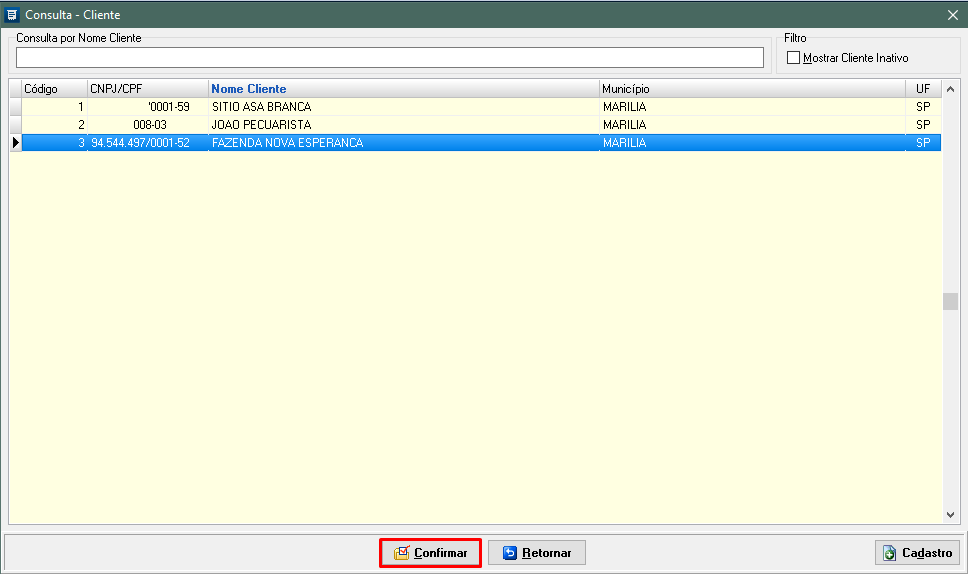This screenshot has height=574, width=968.
Task: Click the Retornar blue arrow icon
Action: tap(510, 553)
